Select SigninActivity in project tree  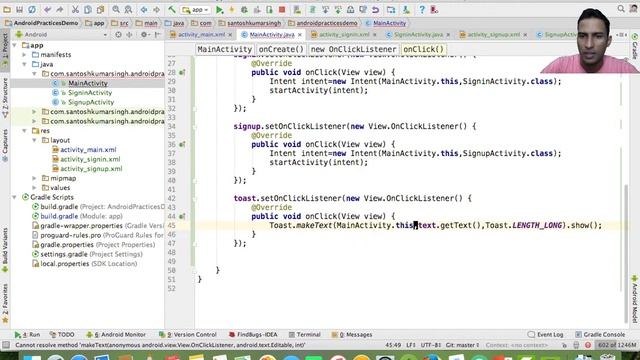(90, 93)
